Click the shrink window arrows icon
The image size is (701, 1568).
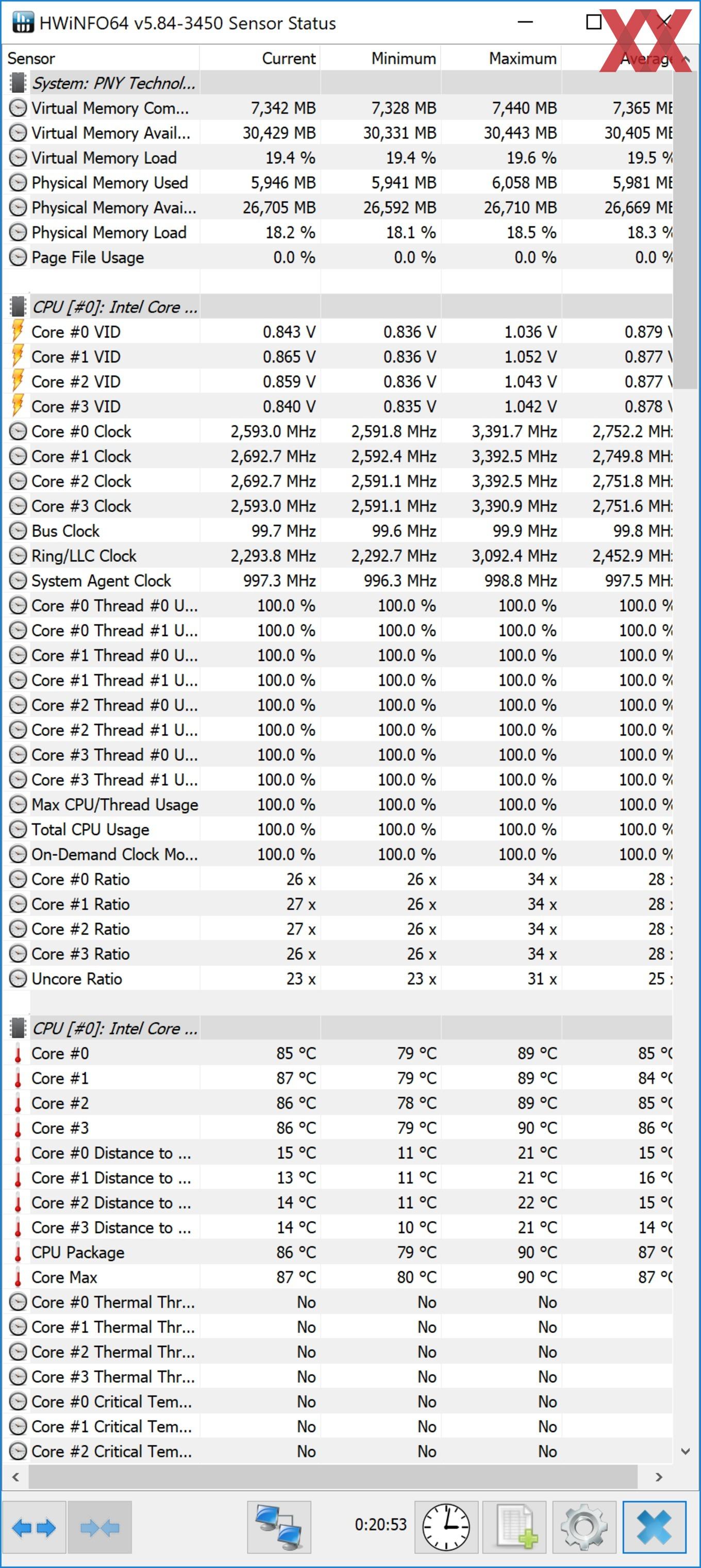(100, 1527)
